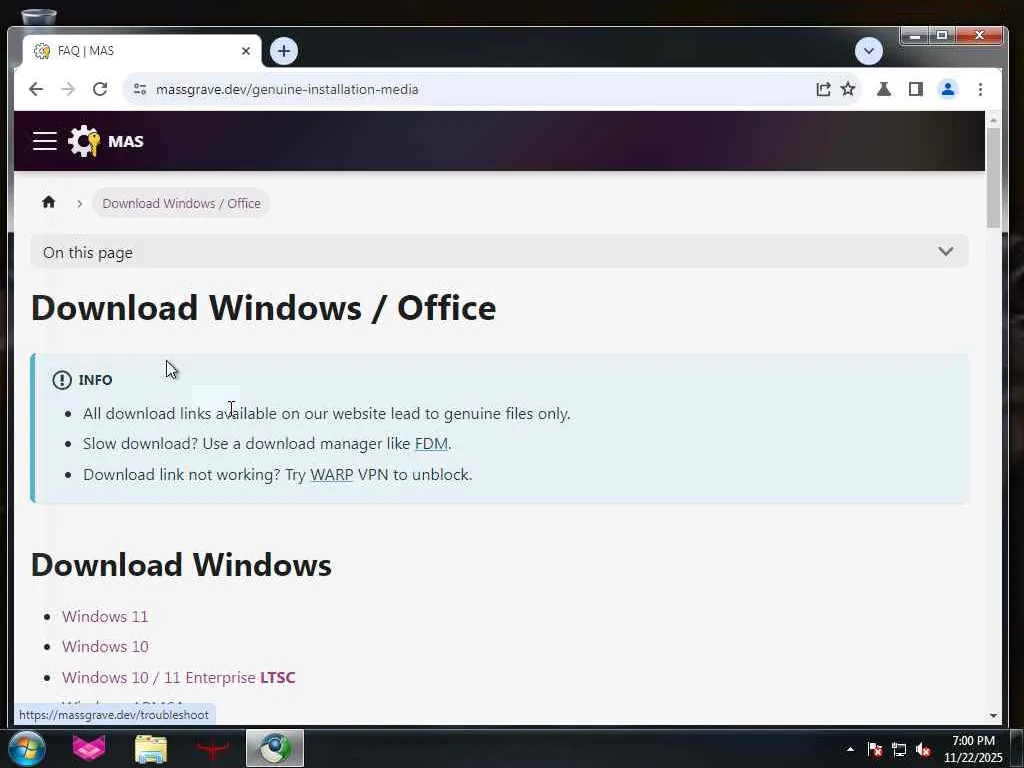Click the scrollbar down arrow
Image resolution: width=1024 pixels, height=768 pixels.
(993, 716)
